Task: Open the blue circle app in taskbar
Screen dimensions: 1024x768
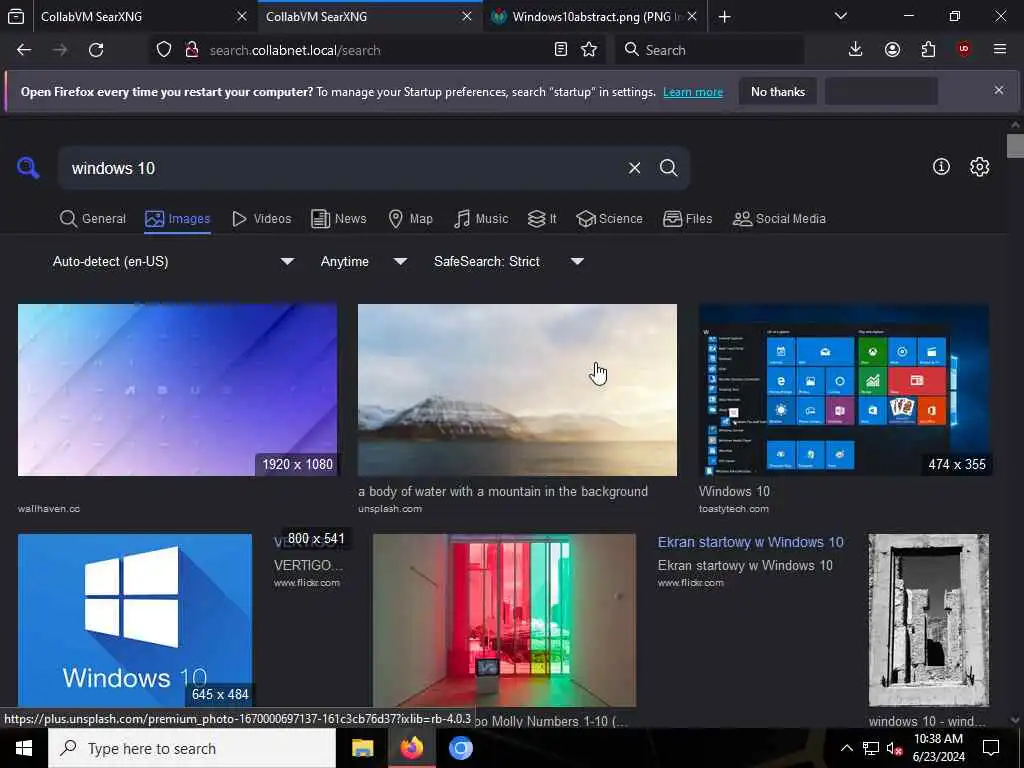Action: [460, 748]
